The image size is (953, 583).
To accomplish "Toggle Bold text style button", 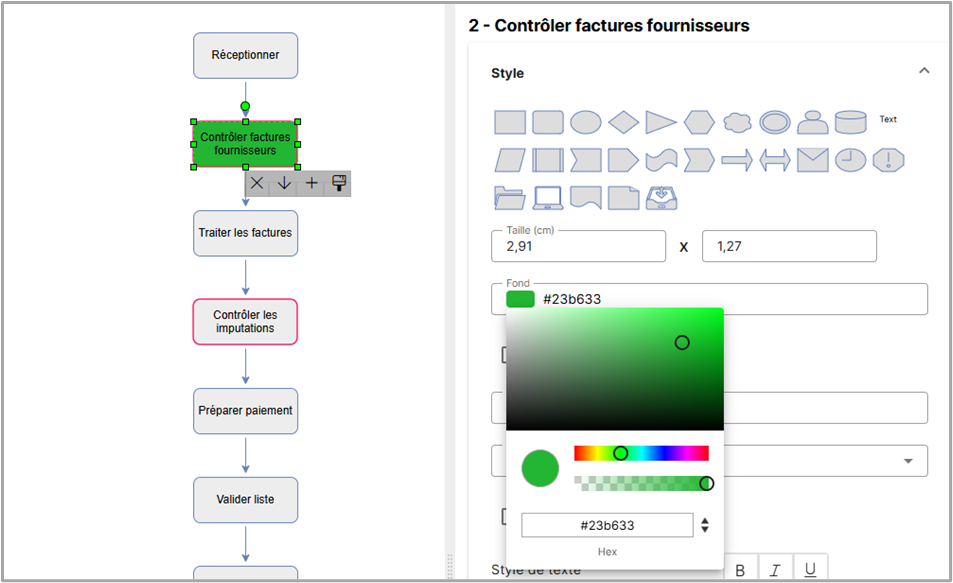I will pos(740,570).
